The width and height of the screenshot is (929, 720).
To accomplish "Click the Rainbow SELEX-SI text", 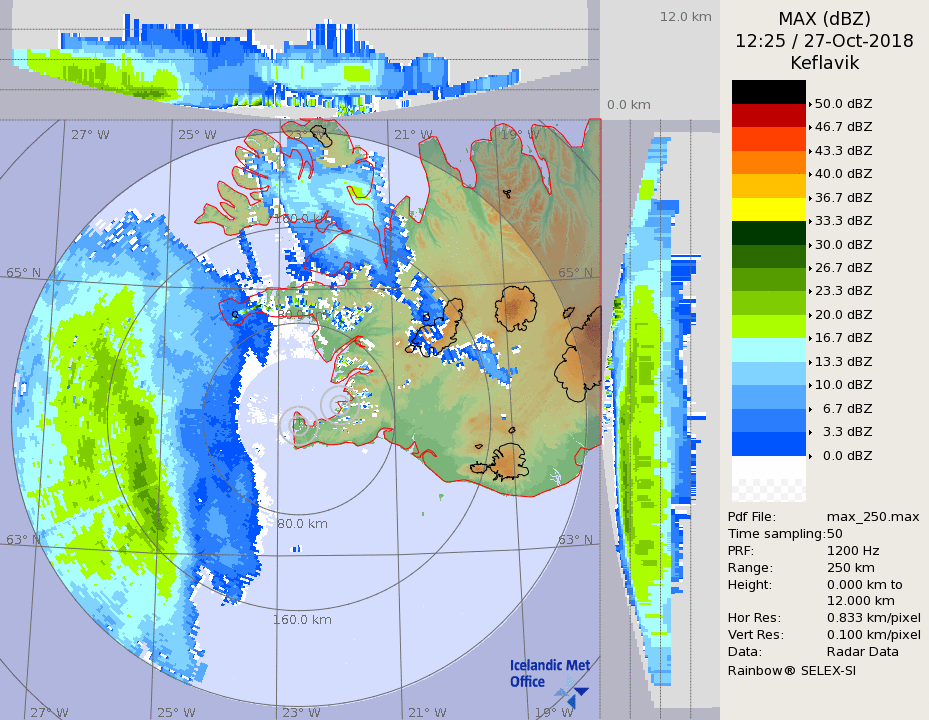I will tap(791, 669).
